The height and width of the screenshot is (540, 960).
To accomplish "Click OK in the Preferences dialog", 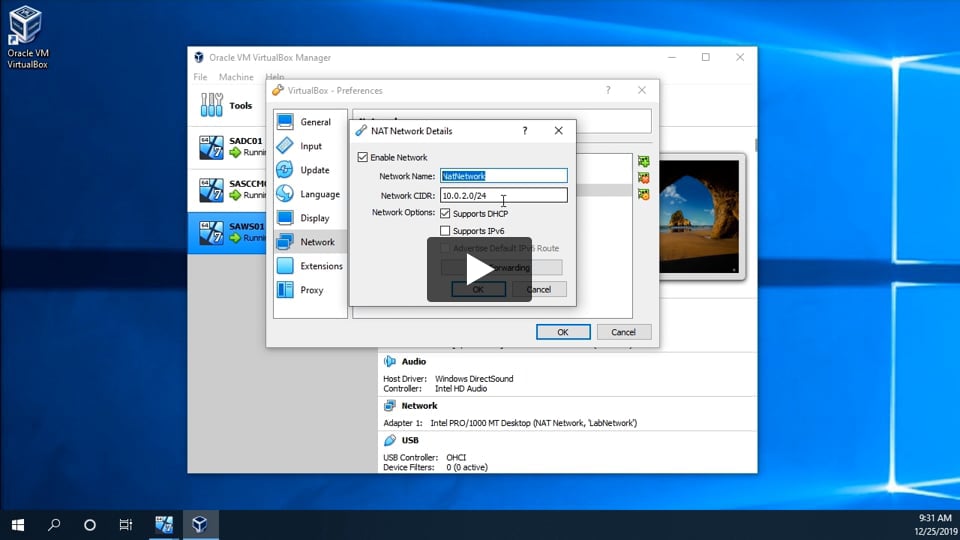I will click(562, 332).
